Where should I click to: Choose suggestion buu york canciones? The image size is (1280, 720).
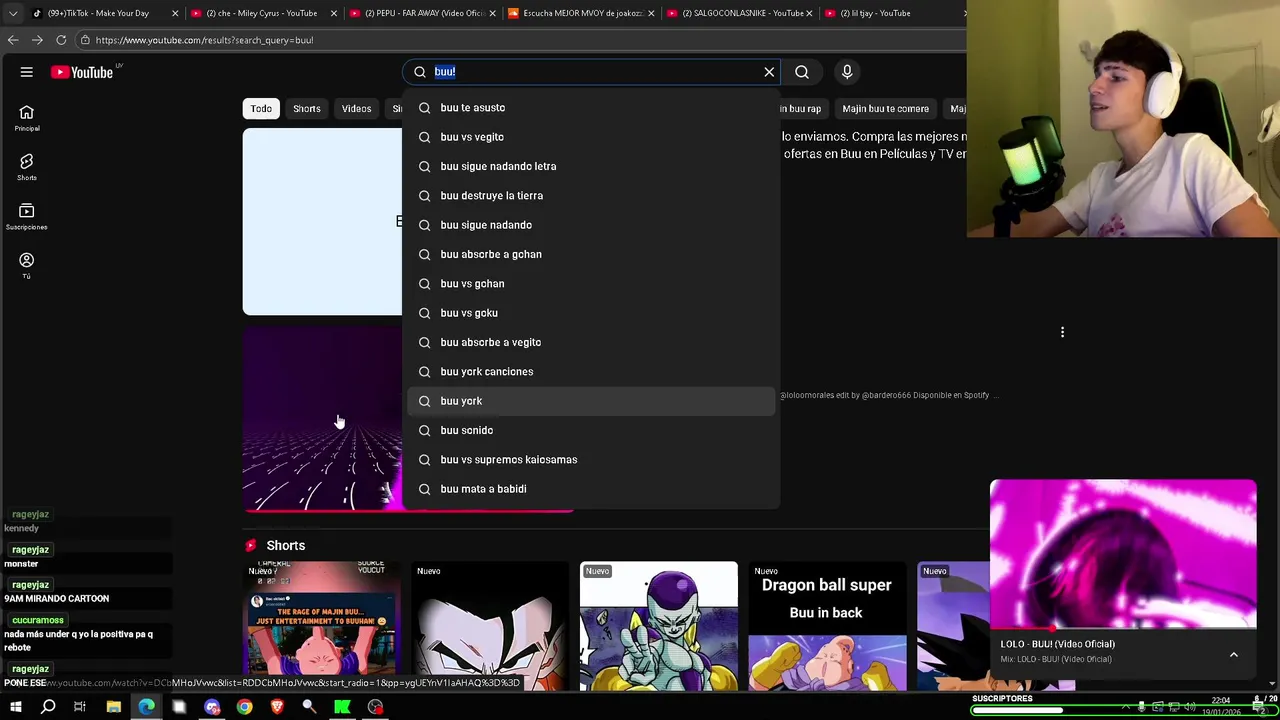pyautogui.click(x=590, y=372)
